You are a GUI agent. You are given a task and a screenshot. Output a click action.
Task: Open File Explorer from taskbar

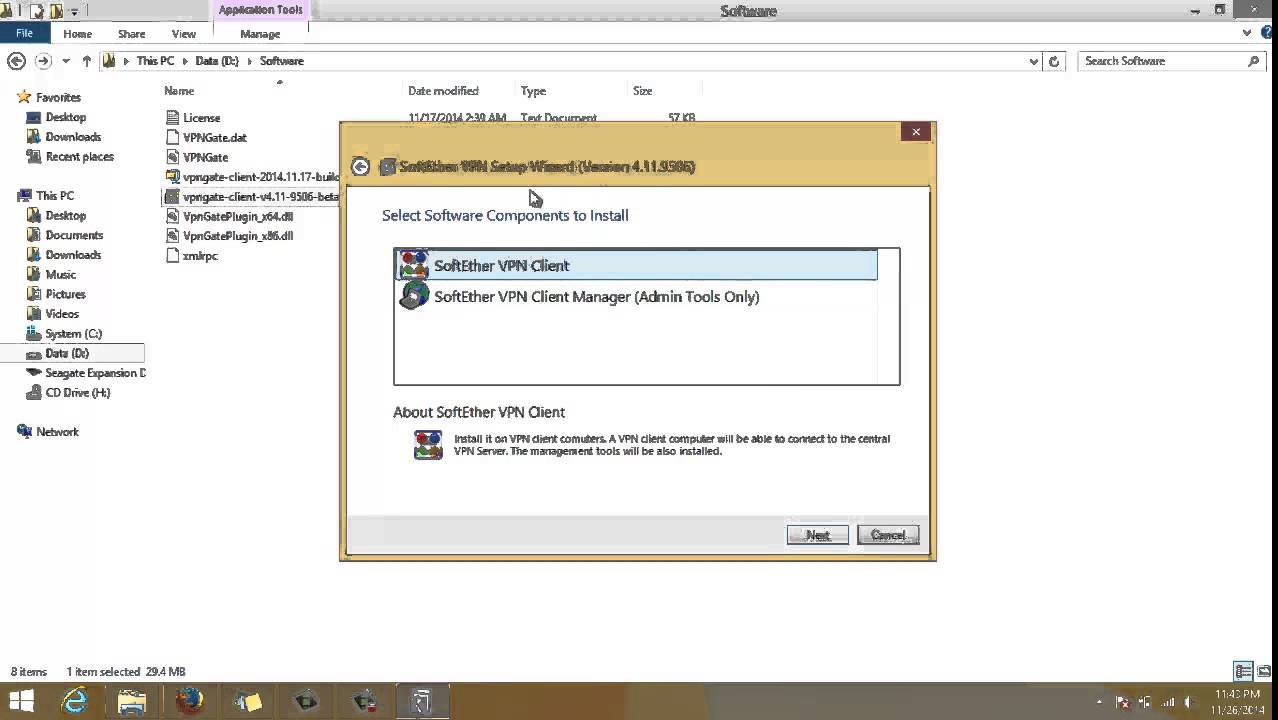[x=132, y=701]
